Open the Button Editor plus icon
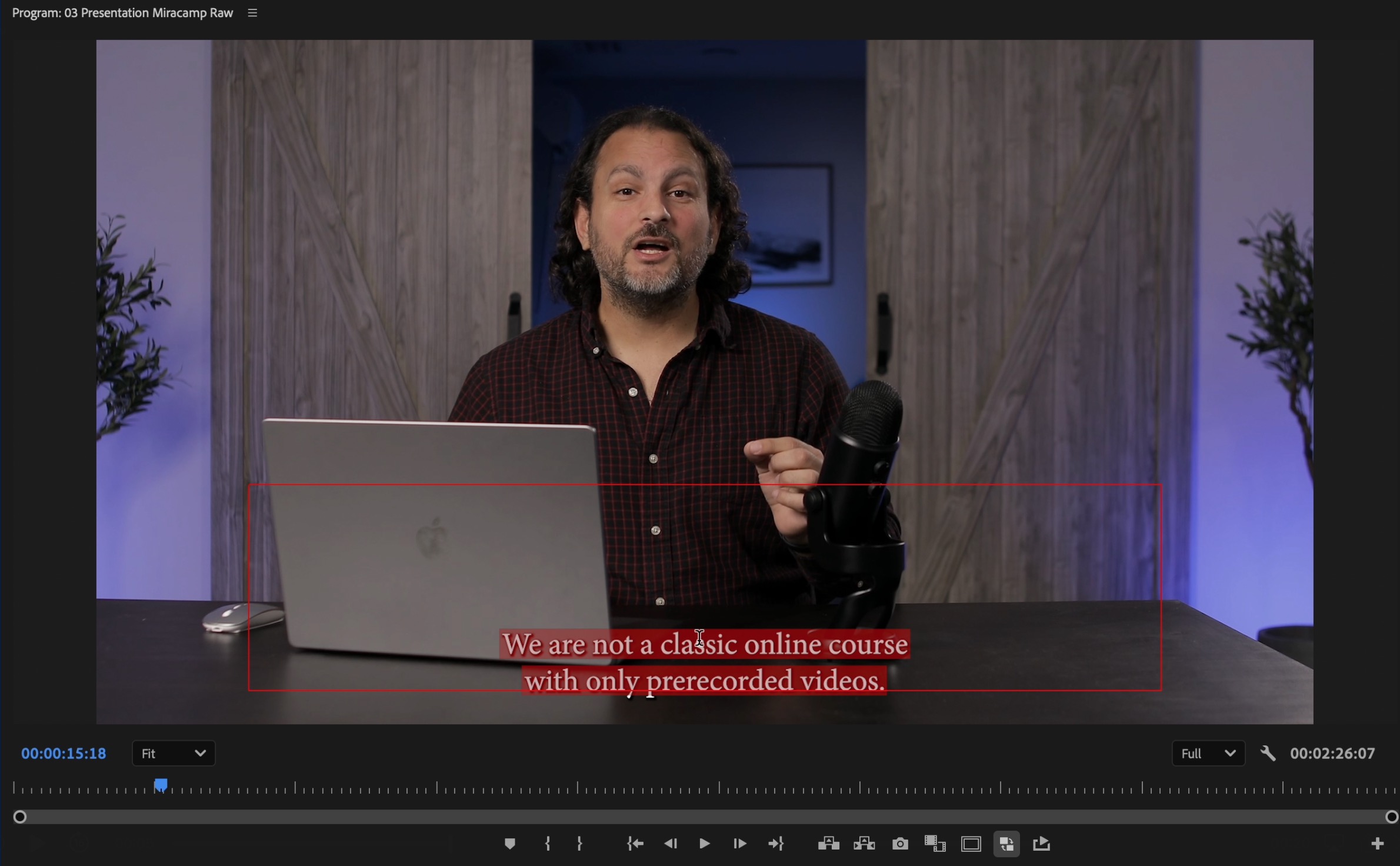 (x=1377, y=844)
